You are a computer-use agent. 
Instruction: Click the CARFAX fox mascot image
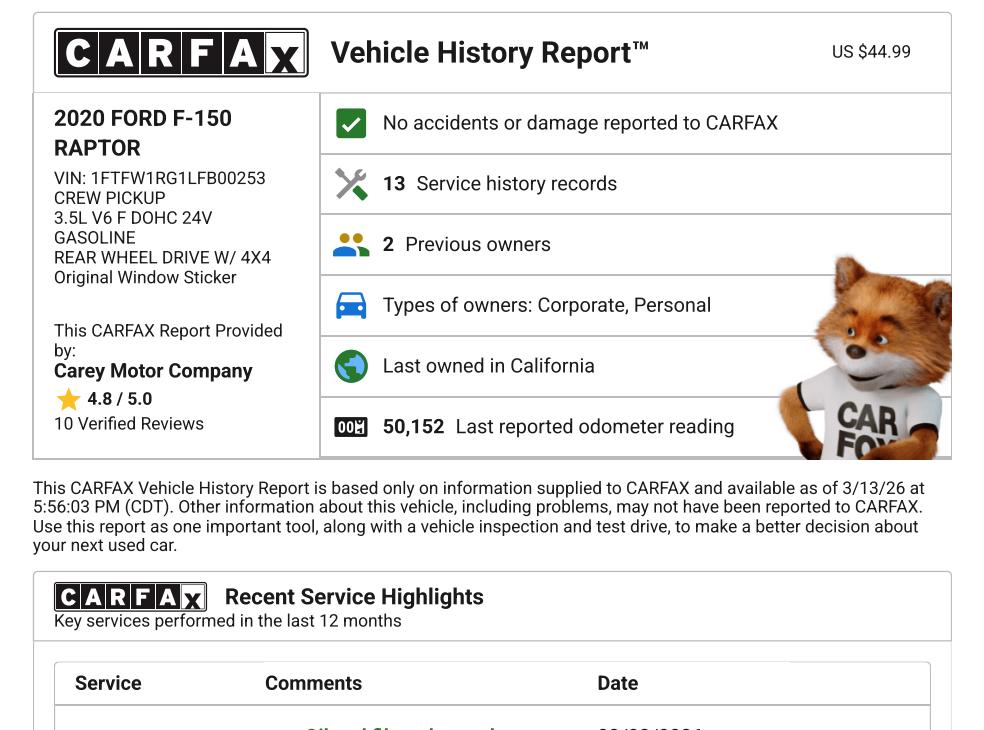(870, 365)
